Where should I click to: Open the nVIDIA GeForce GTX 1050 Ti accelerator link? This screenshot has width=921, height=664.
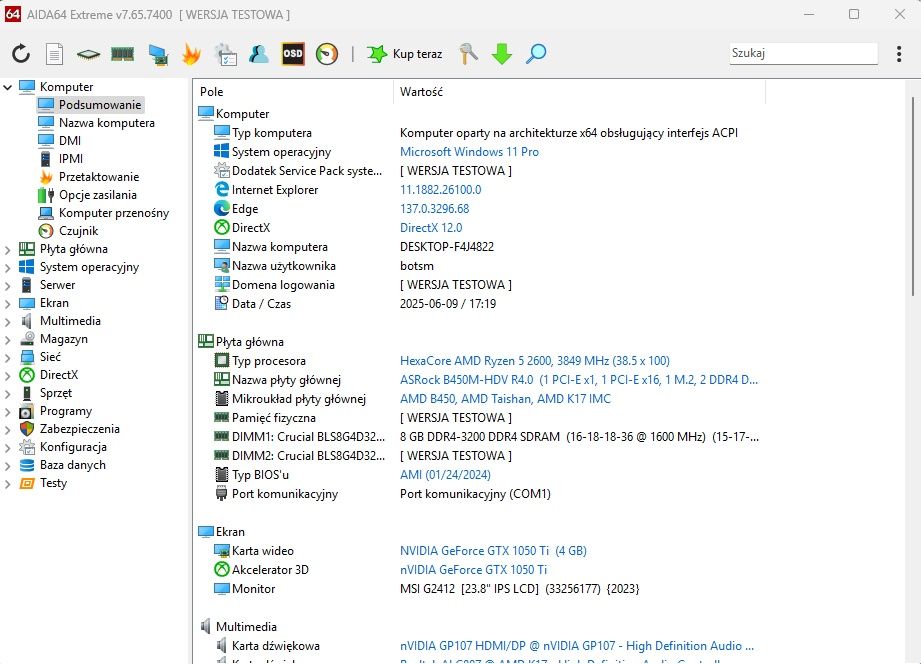click(x=473, y=569)
